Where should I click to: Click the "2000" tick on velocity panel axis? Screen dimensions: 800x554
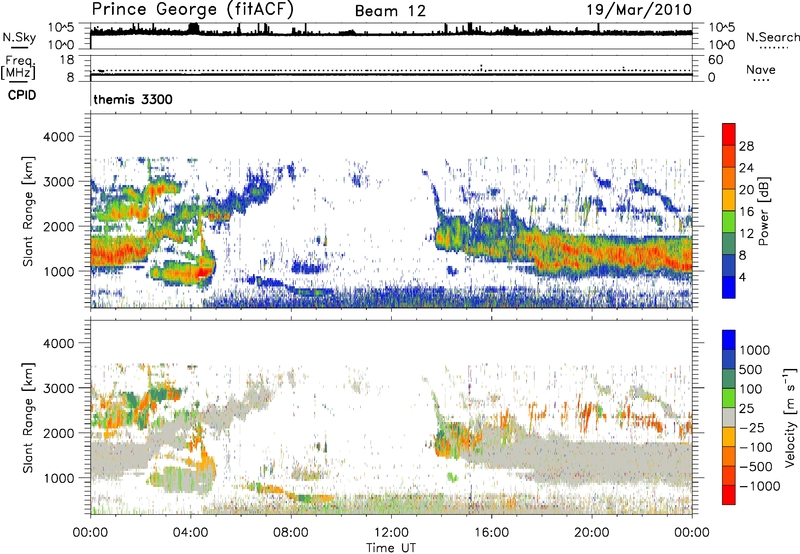pyautogui.click(x=58, y=434)
